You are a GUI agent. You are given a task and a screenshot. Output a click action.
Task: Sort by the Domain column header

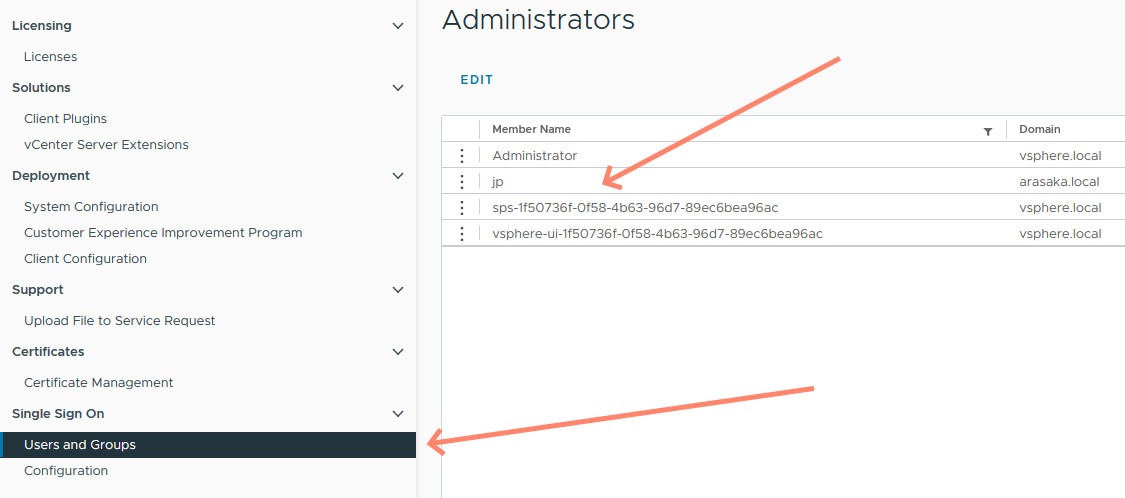coord(1040,129)
